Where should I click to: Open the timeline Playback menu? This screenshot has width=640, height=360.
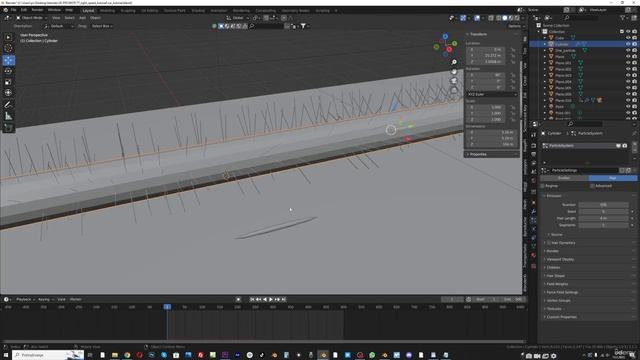(x=24, y=300)
